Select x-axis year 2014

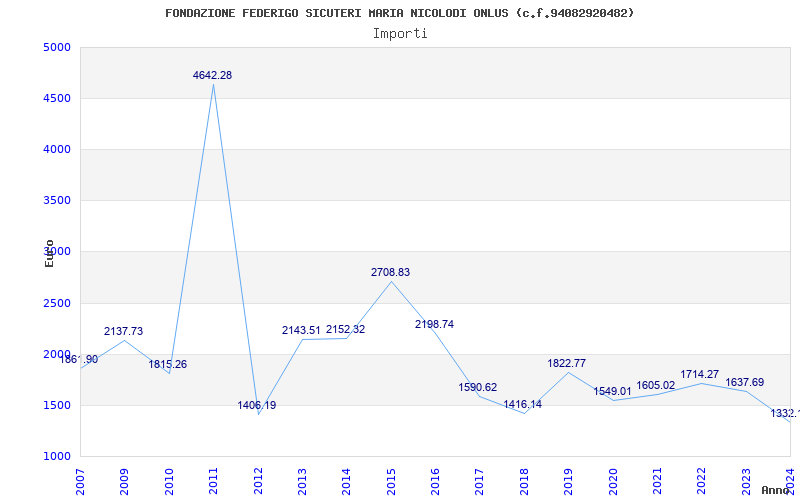(346, 481)
